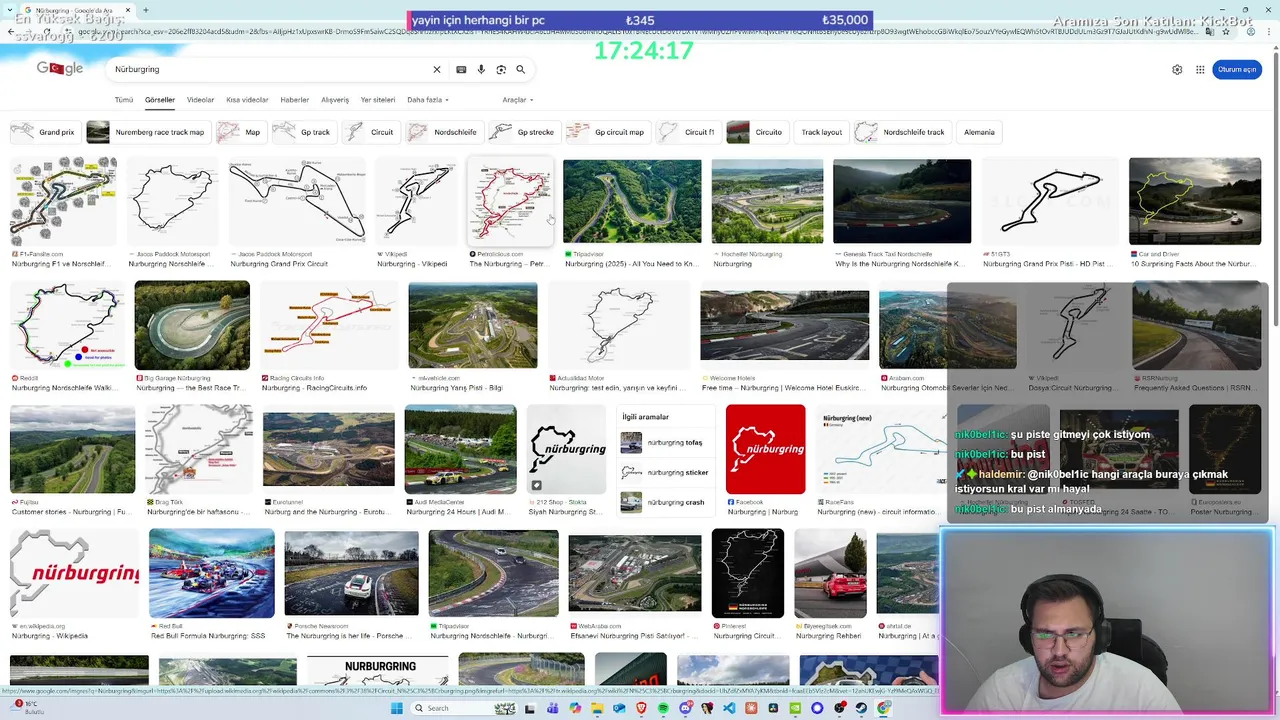This screenshot has width=1280, height=720.
Task: Apply the Nordschleife track filter chip
Action: [x=902, y=132]
